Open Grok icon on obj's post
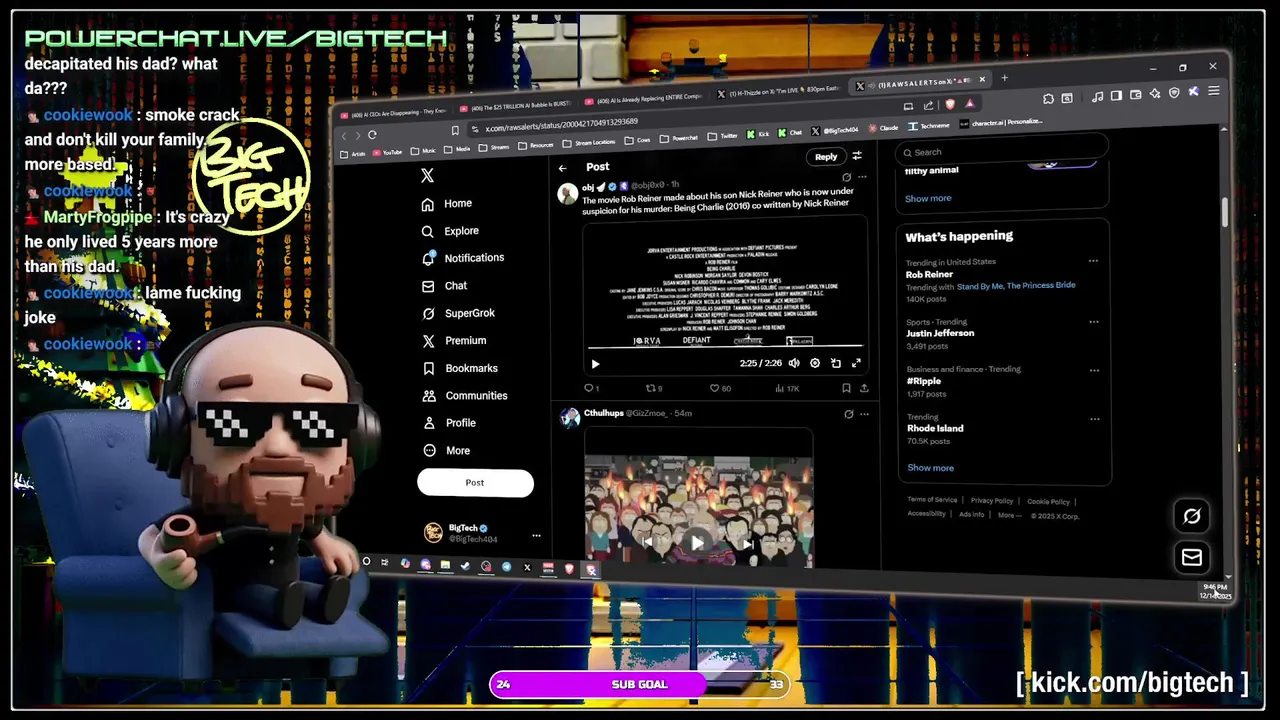This screenshot has height=720, width=1280. click(846, 177)
